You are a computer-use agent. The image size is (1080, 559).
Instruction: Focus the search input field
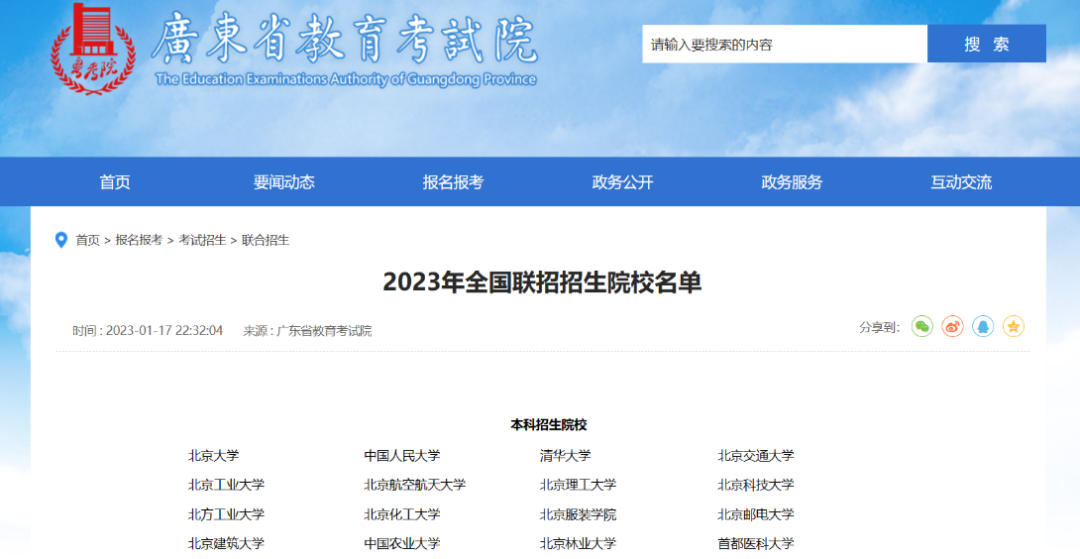(785, 44)
